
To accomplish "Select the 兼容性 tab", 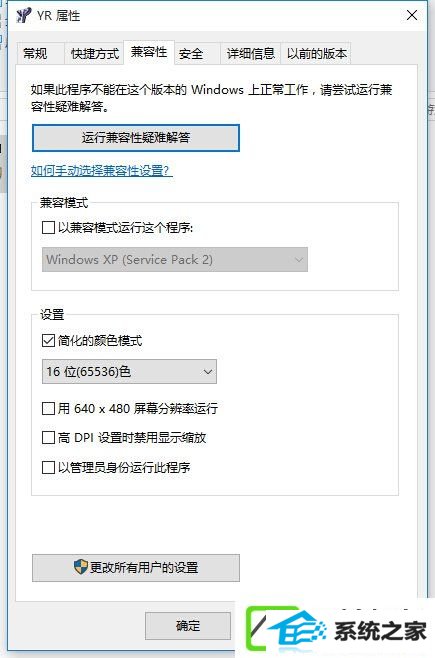I will click(149, 52).
